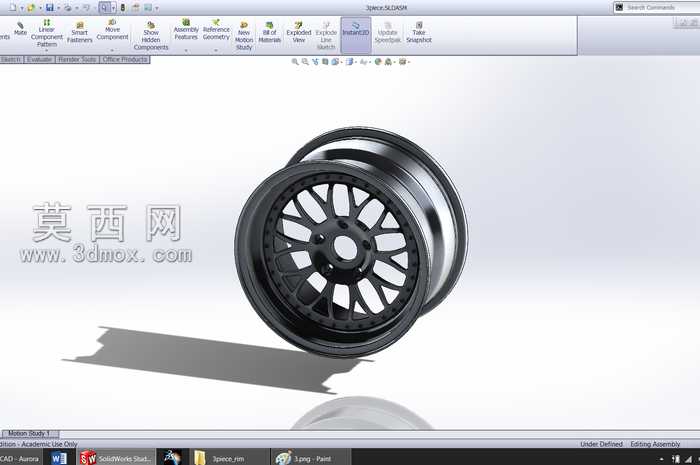Click Show Hidden Components

pyautogui.click(x=151, y=36)
